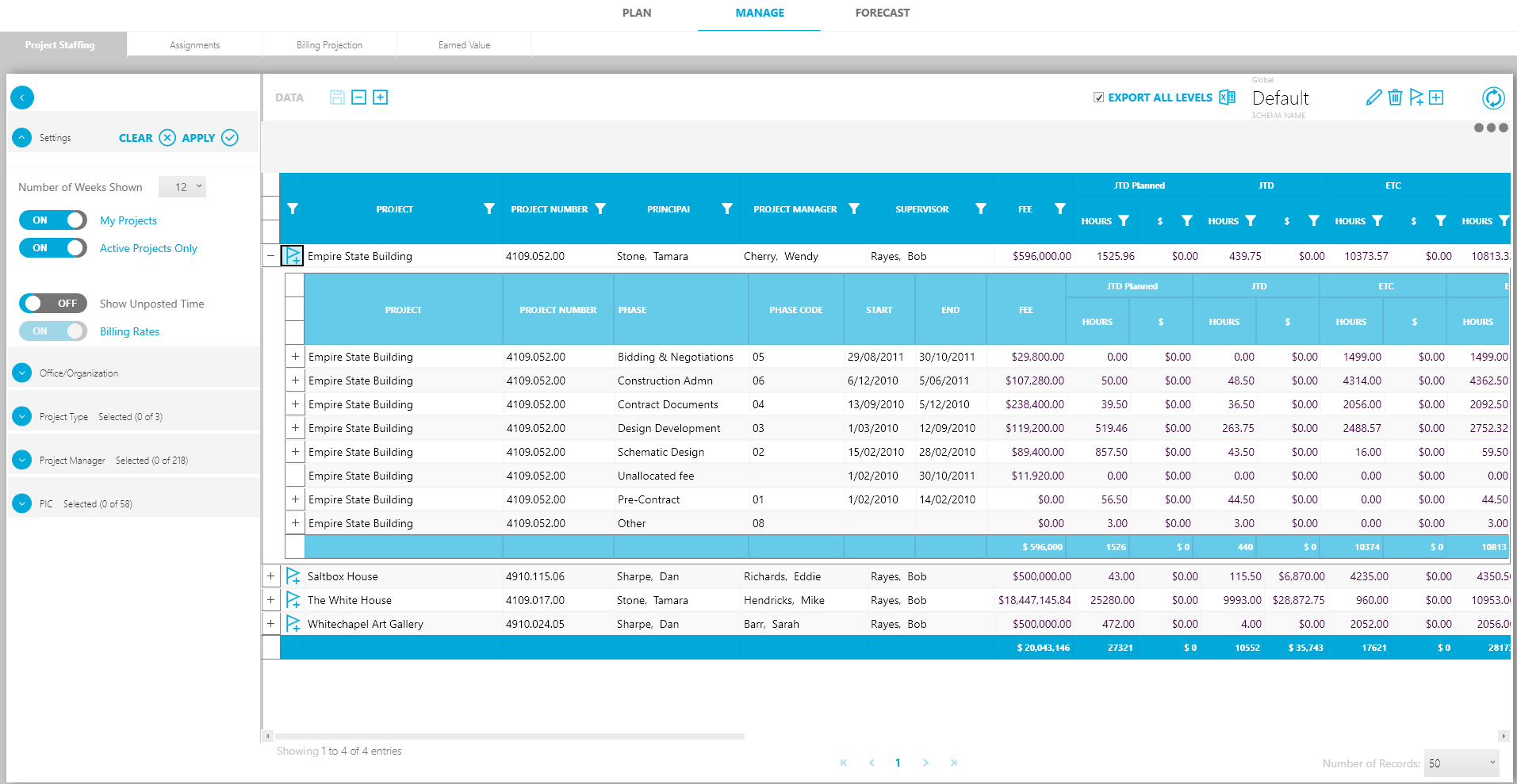Viewport: 1517px width, 784px height.
Task: Click the expand-all plus icon beside DATA
Action: click(381, 97)
